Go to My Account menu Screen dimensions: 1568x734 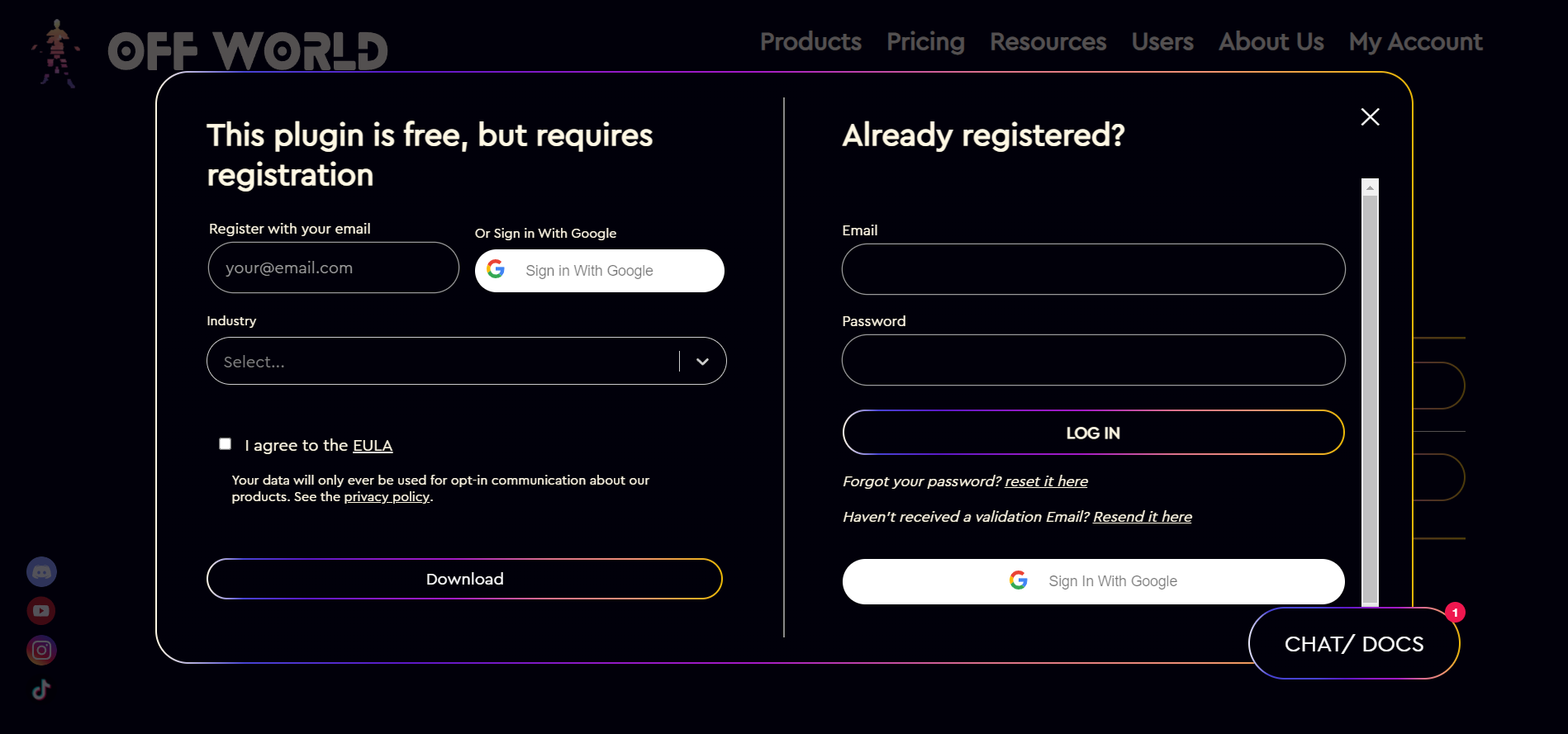tap(1415, 41)
